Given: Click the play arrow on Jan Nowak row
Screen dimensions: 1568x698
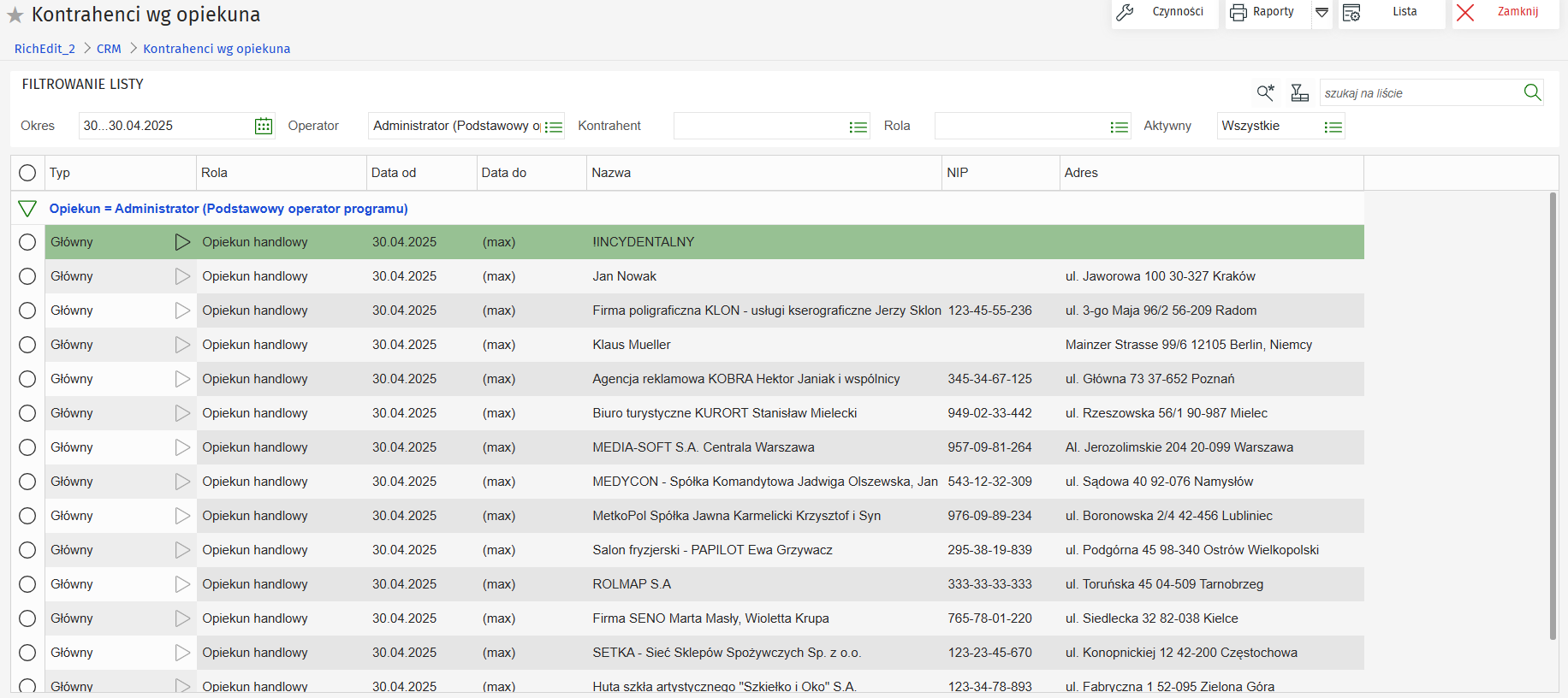Looking at the screenshot, I should point(182,276).
